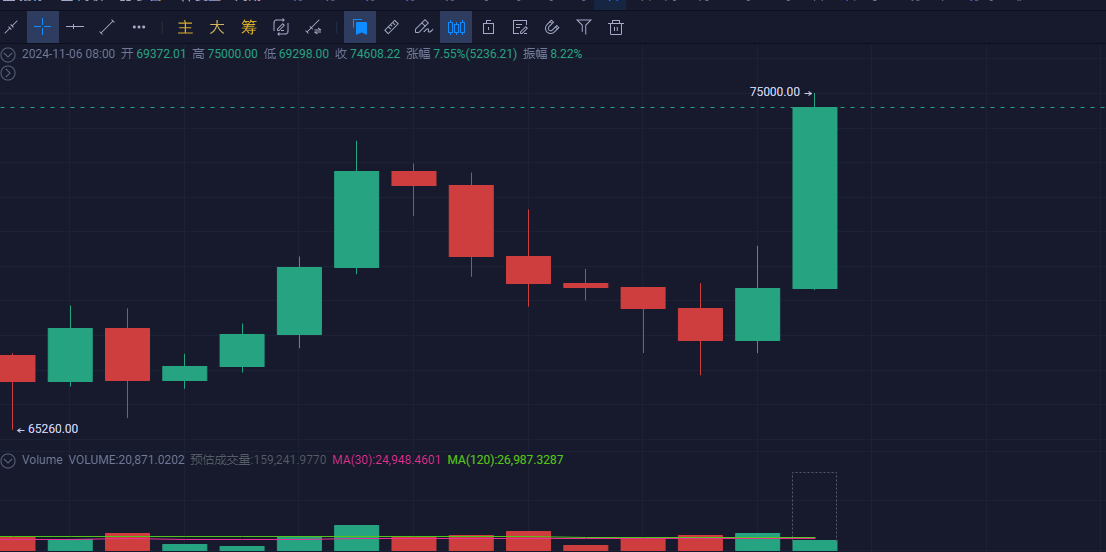Screen dimensions: 1106x552
Task: Click the rotate/replay square icon
Action: (x=281, y=27)
